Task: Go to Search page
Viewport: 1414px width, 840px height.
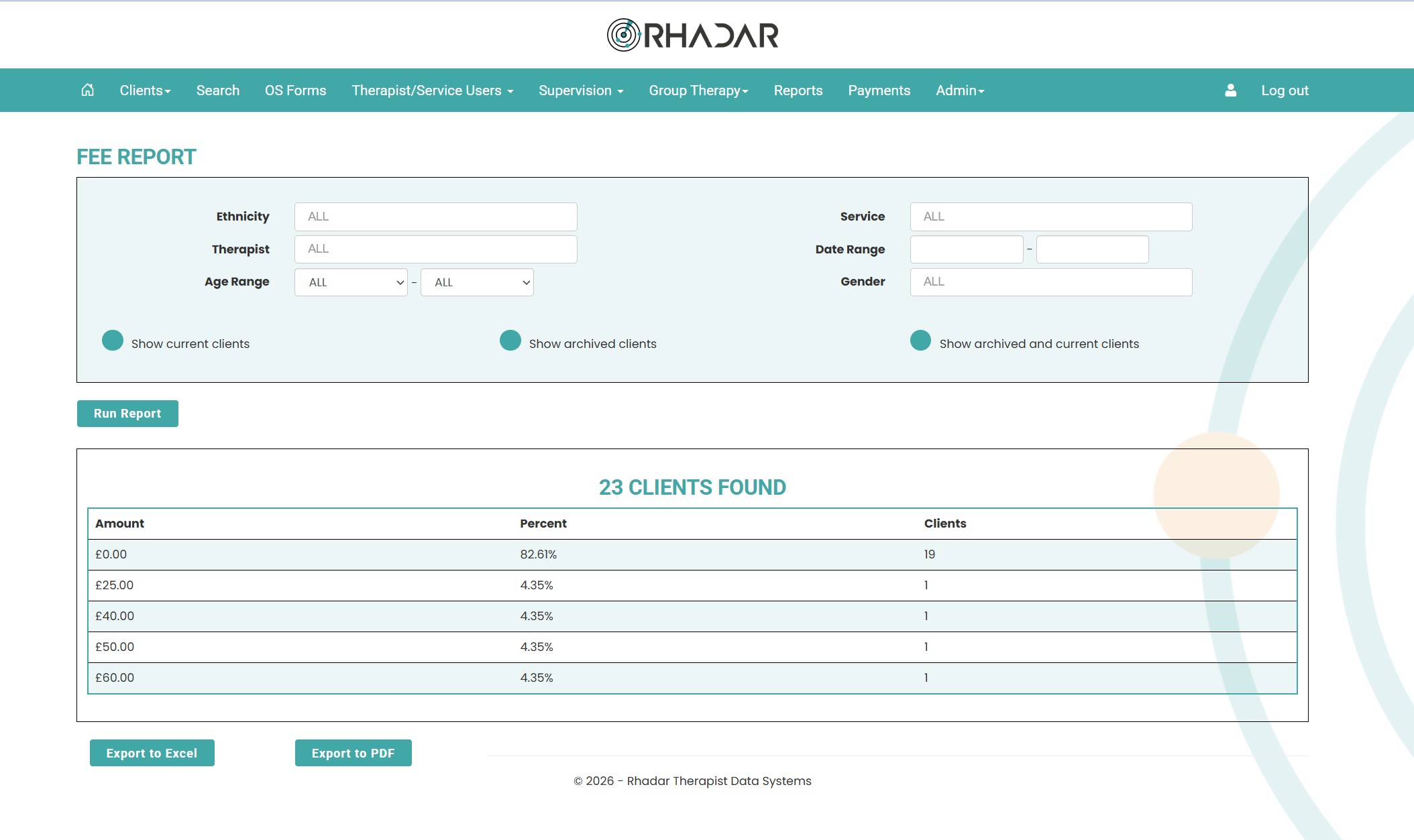Action: (x=218, y=91)
